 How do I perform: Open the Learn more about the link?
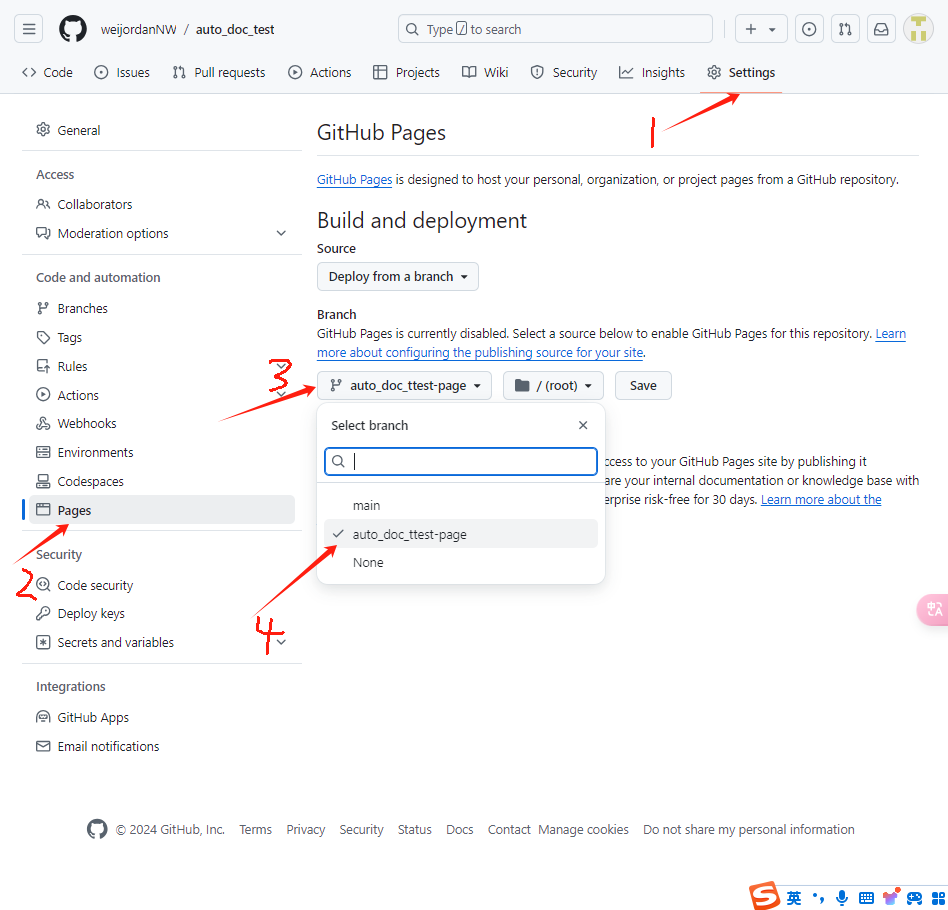(821, 499)
